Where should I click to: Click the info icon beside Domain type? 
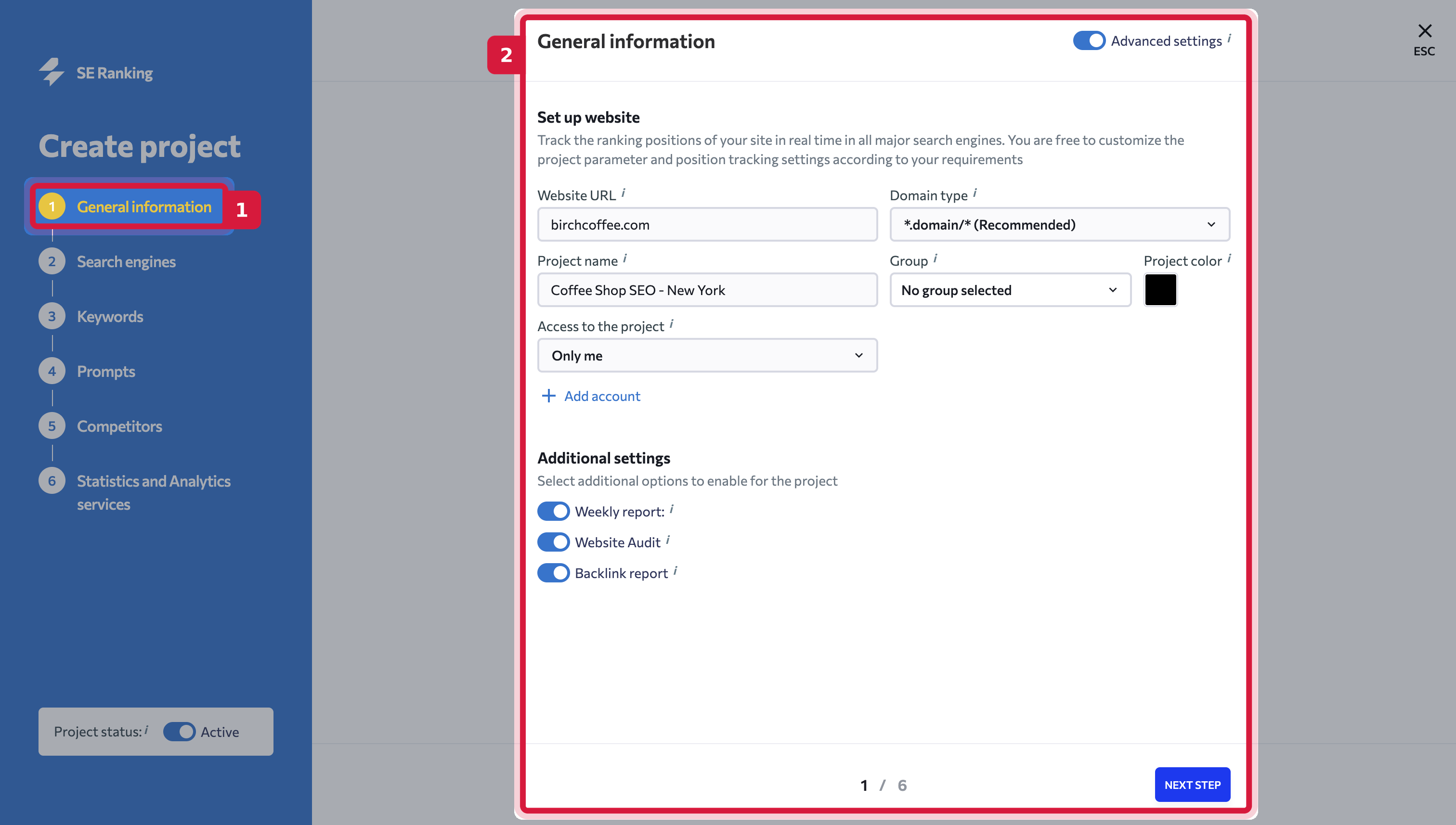[975, 193]
